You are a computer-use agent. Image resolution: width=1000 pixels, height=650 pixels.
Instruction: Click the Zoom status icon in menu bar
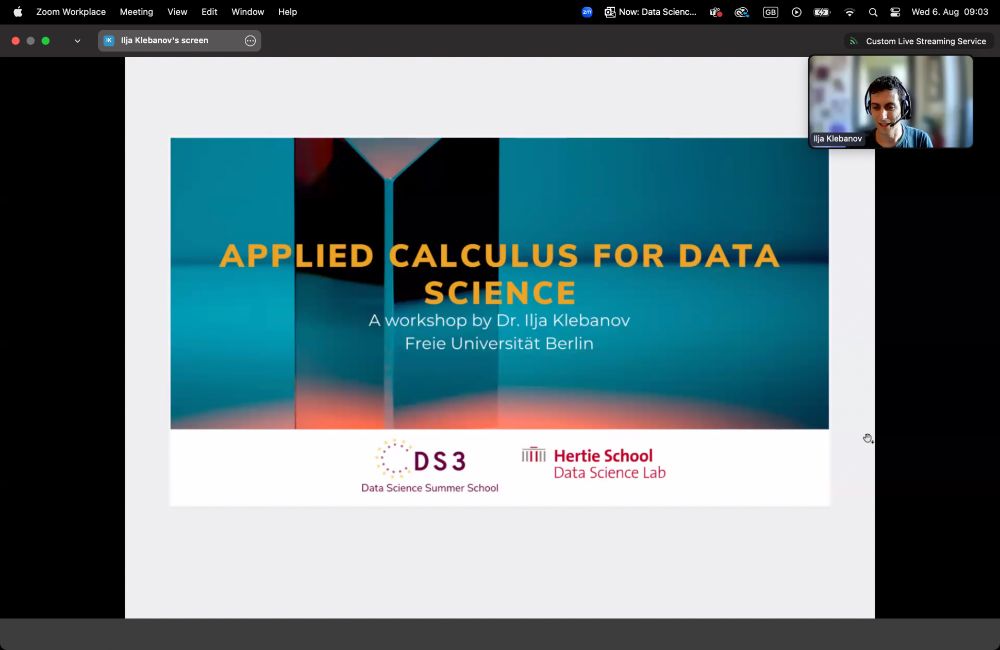(x=587, y=11)
